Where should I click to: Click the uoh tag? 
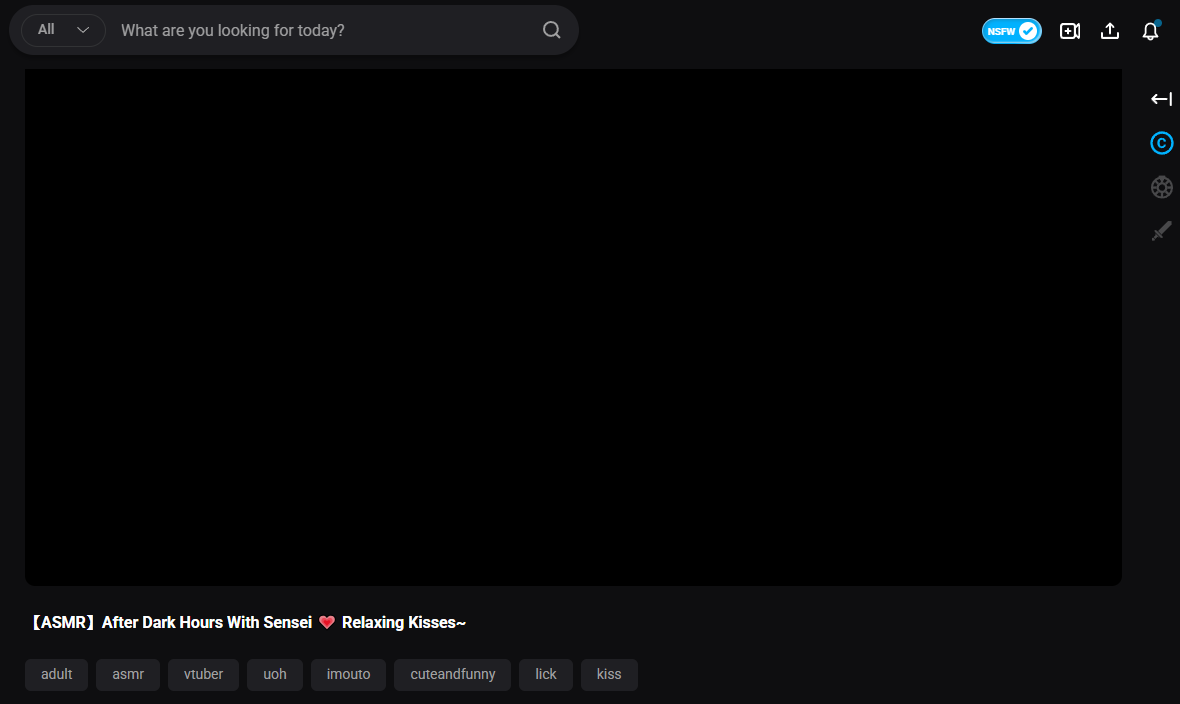[275, 675]
